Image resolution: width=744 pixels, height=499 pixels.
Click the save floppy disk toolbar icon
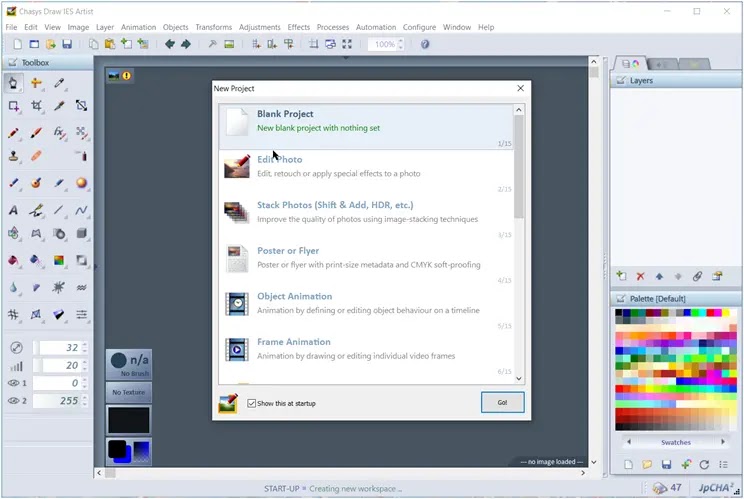point(67,44)
